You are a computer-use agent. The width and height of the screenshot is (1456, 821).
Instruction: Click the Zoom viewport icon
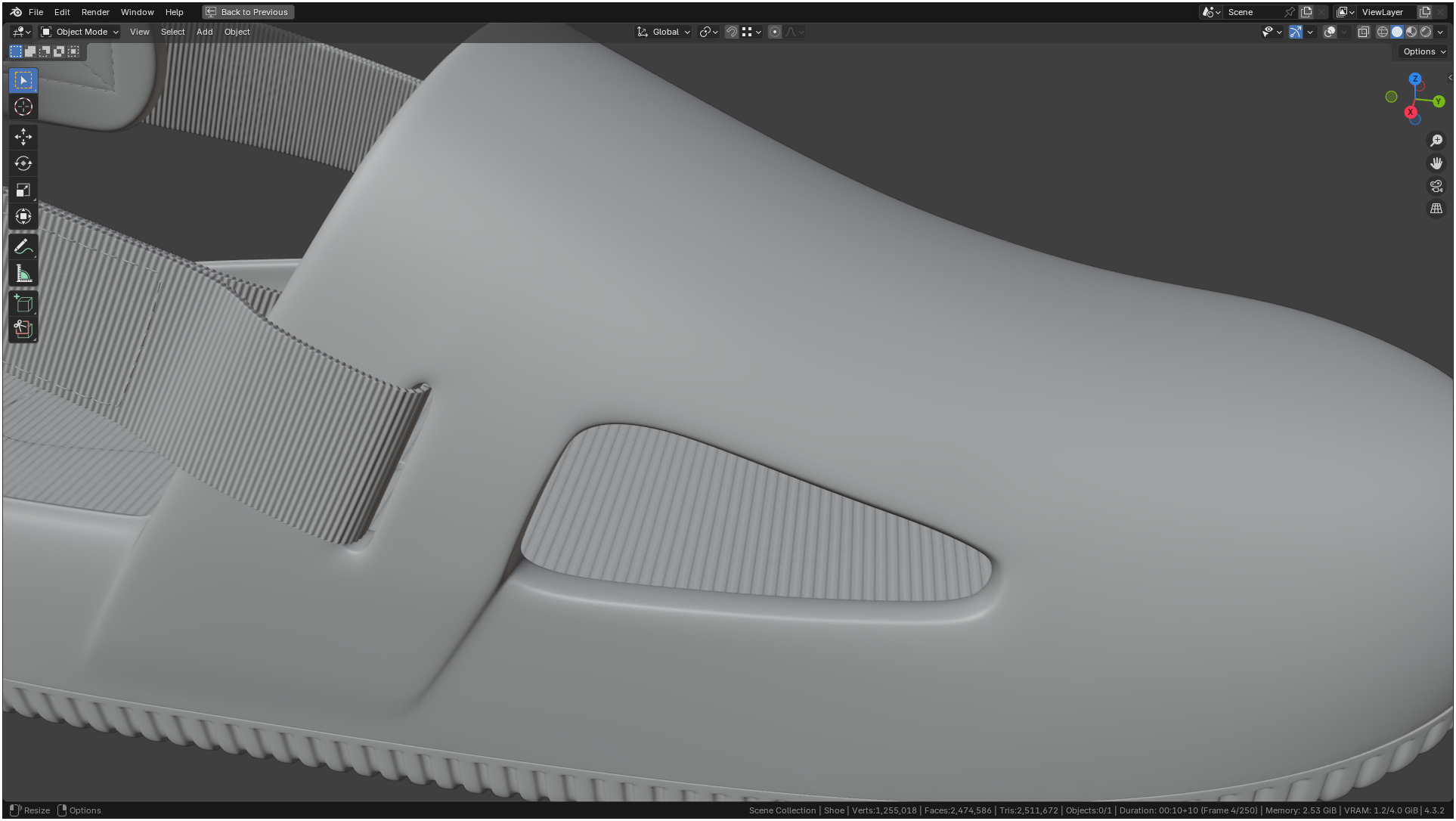click(1436, 141)
